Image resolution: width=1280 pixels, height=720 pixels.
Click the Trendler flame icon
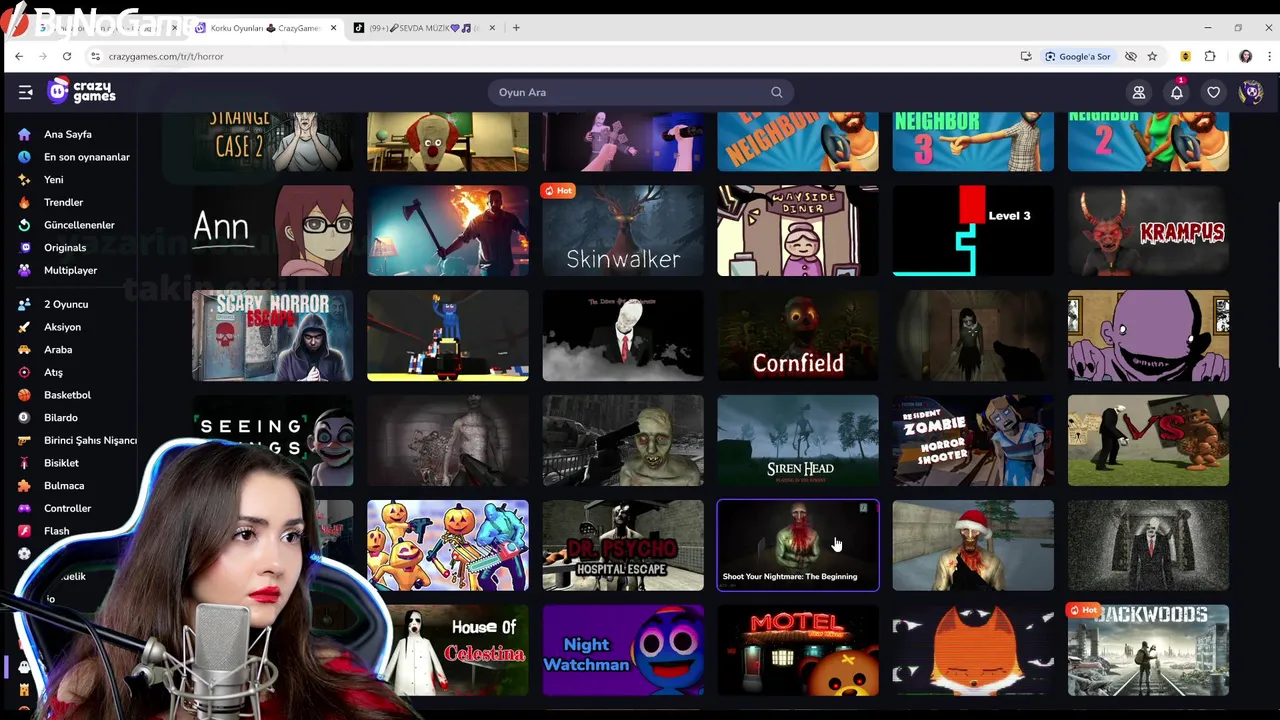click(x=24, y=202)
